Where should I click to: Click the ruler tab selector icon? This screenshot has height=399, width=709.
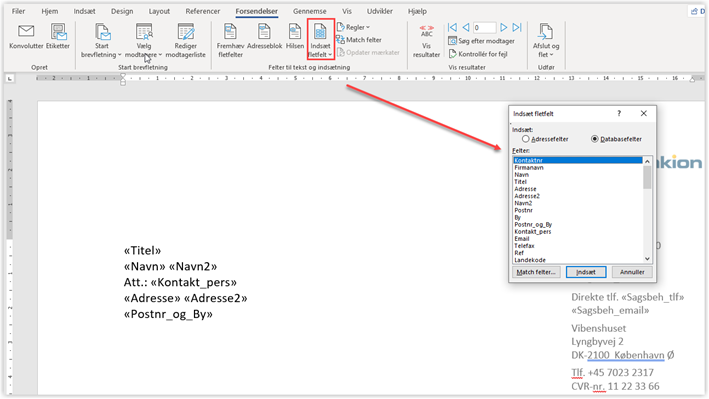9,79
